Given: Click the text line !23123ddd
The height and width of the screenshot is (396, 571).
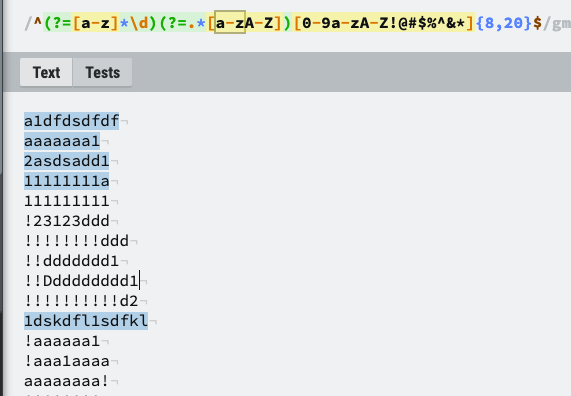Looking at the screenshot, I should pos(67,221).
